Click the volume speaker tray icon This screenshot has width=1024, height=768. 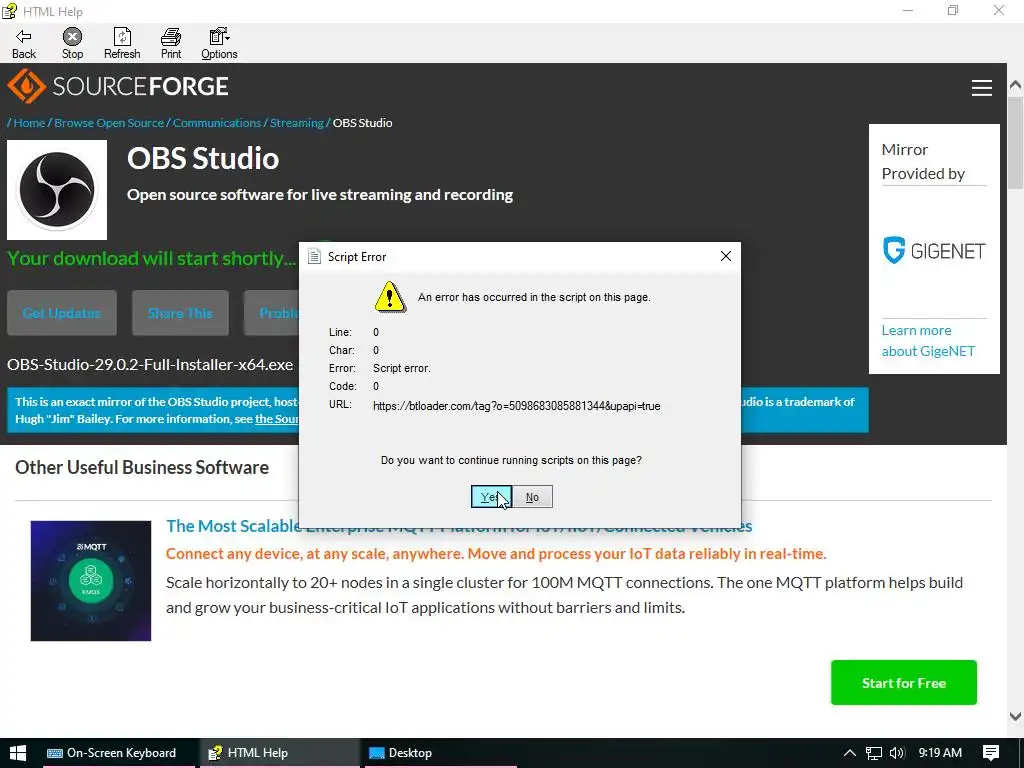[897, 753]
